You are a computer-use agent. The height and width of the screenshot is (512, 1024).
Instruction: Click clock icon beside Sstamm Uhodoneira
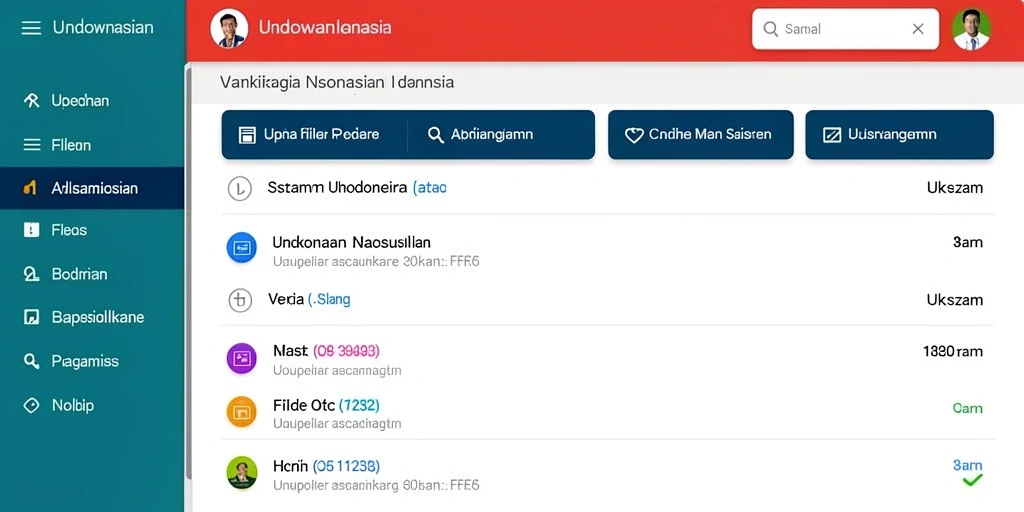click(x=240, y=189)
